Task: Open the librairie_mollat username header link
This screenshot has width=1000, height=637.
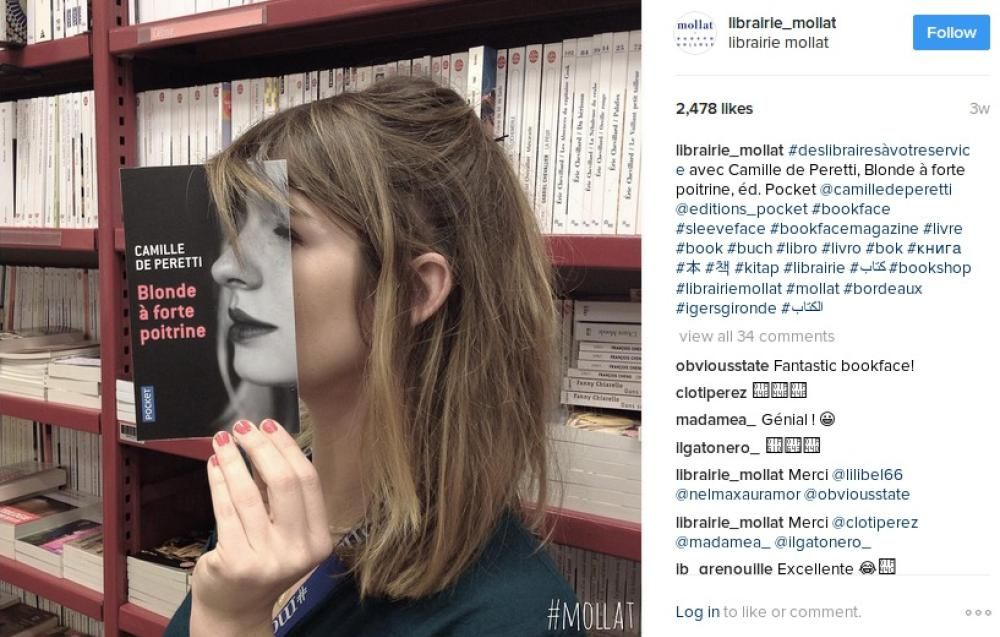Action: click(782, 23)
